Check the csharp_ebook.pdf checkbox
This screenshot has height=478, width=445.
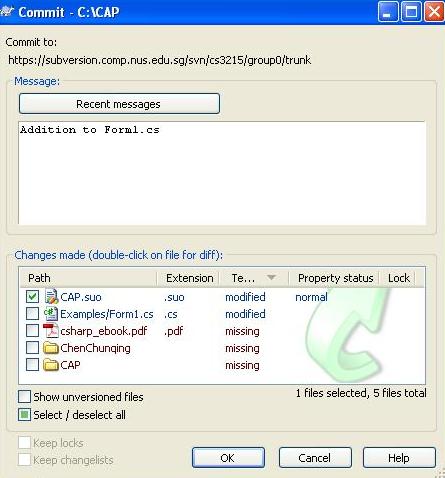tap(32, 330)
